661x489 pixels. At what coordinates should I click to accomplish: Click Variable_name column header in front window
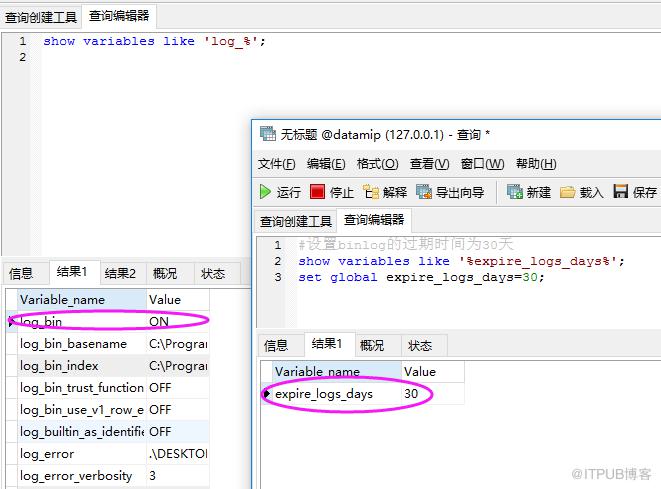coord(336,372)
